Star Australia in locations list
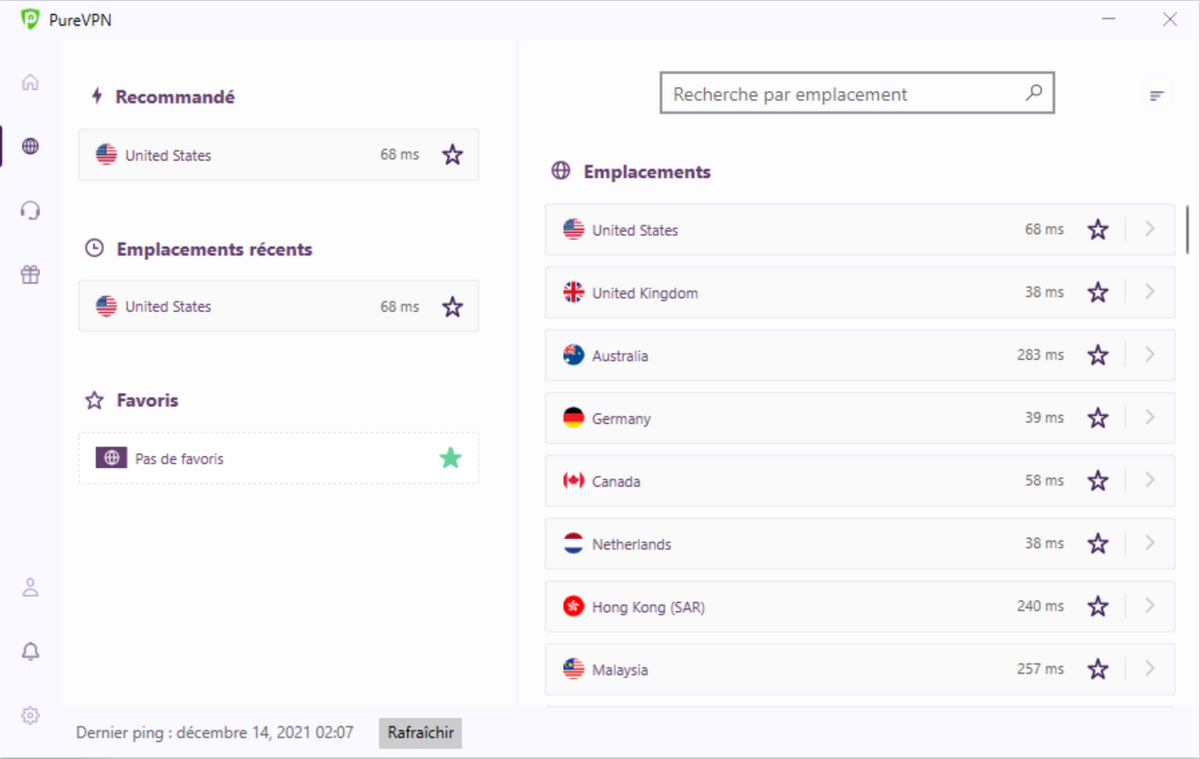The image size is (1200, 759). (1098, 355)
